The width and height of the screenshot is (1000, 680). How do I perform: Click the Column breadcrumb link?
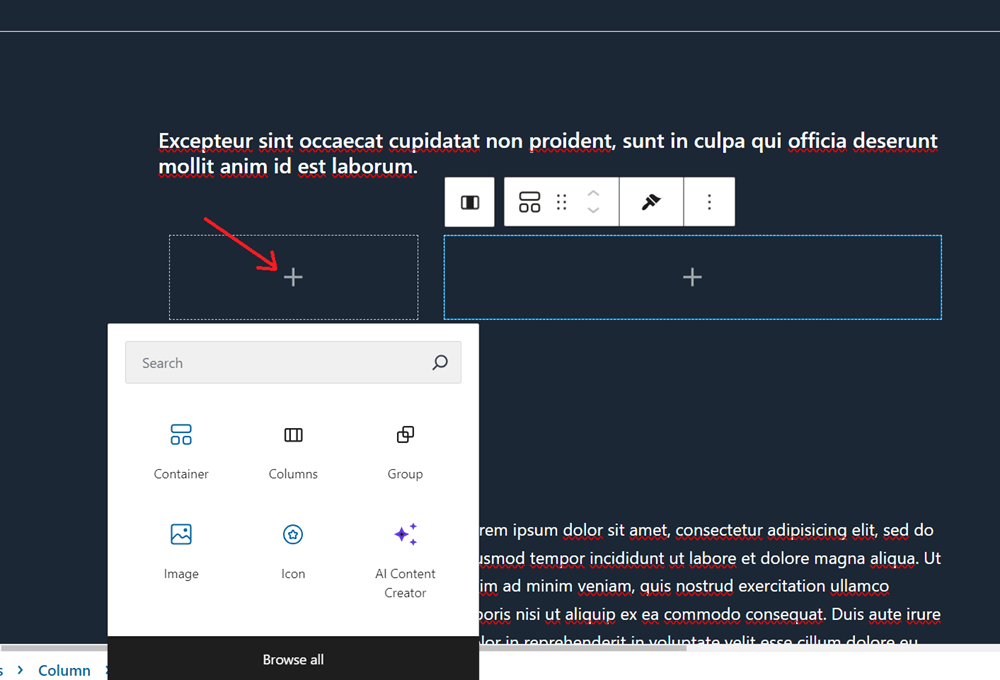click(x=64, y=670)
